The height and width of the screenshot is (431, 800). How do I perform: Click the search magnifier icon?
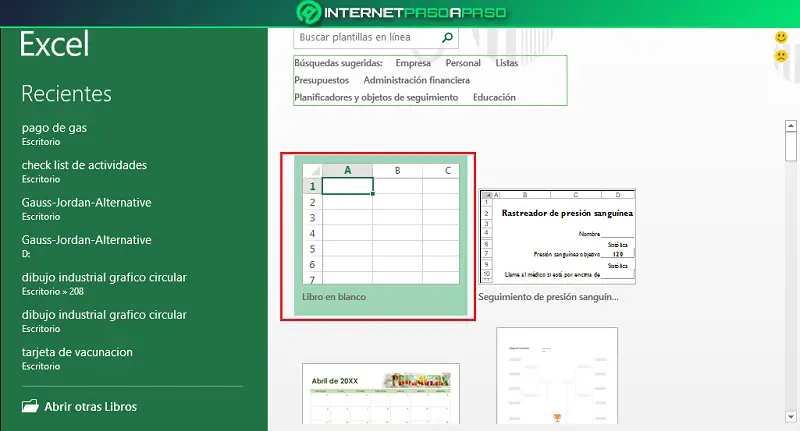point(447,37)
